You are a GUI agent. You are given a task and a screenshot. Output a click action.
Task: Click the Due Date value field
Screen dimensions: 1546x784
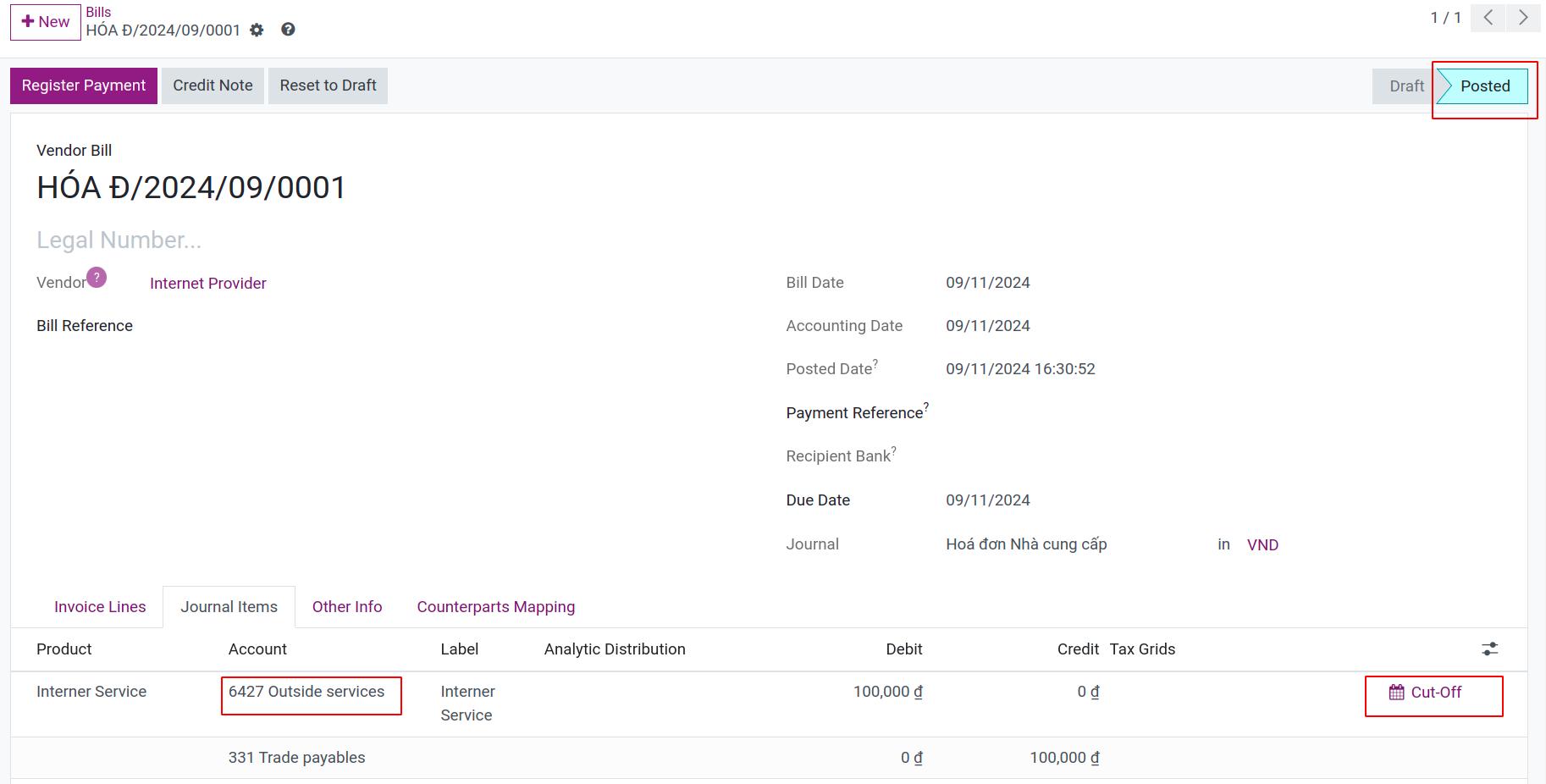click(x=988, y=500)
